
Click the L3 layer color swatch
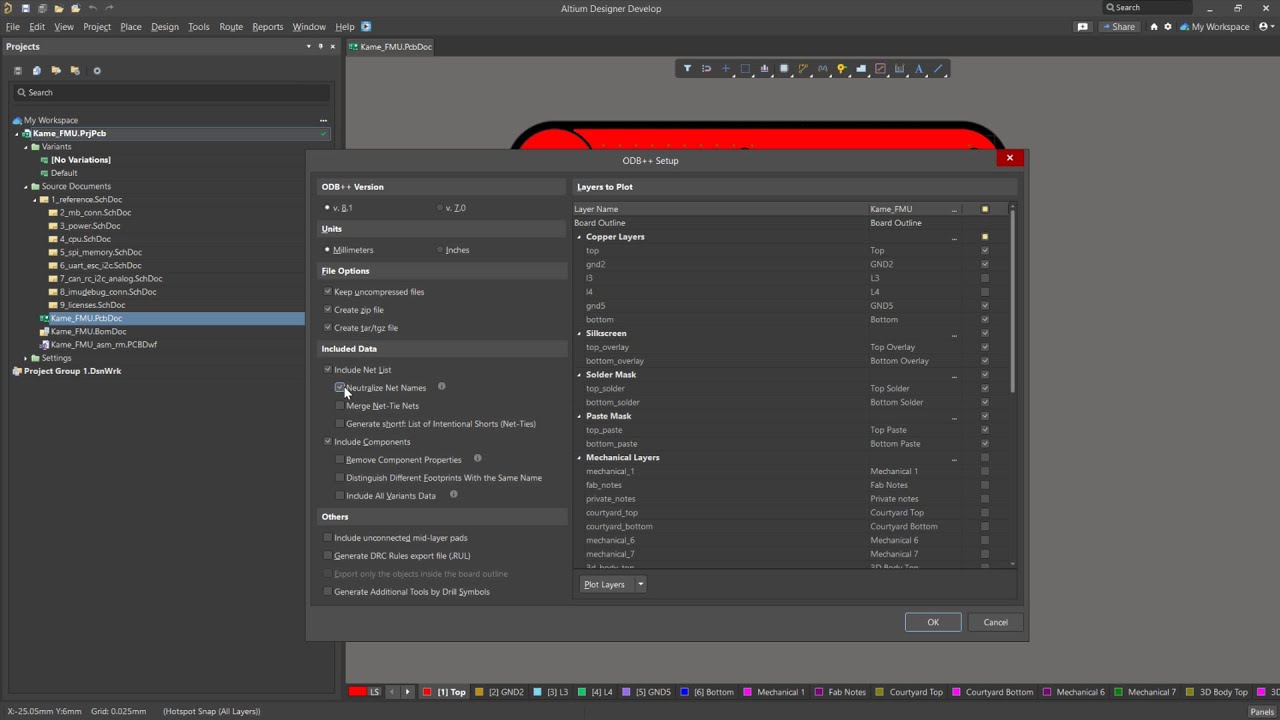coord(538,692)
